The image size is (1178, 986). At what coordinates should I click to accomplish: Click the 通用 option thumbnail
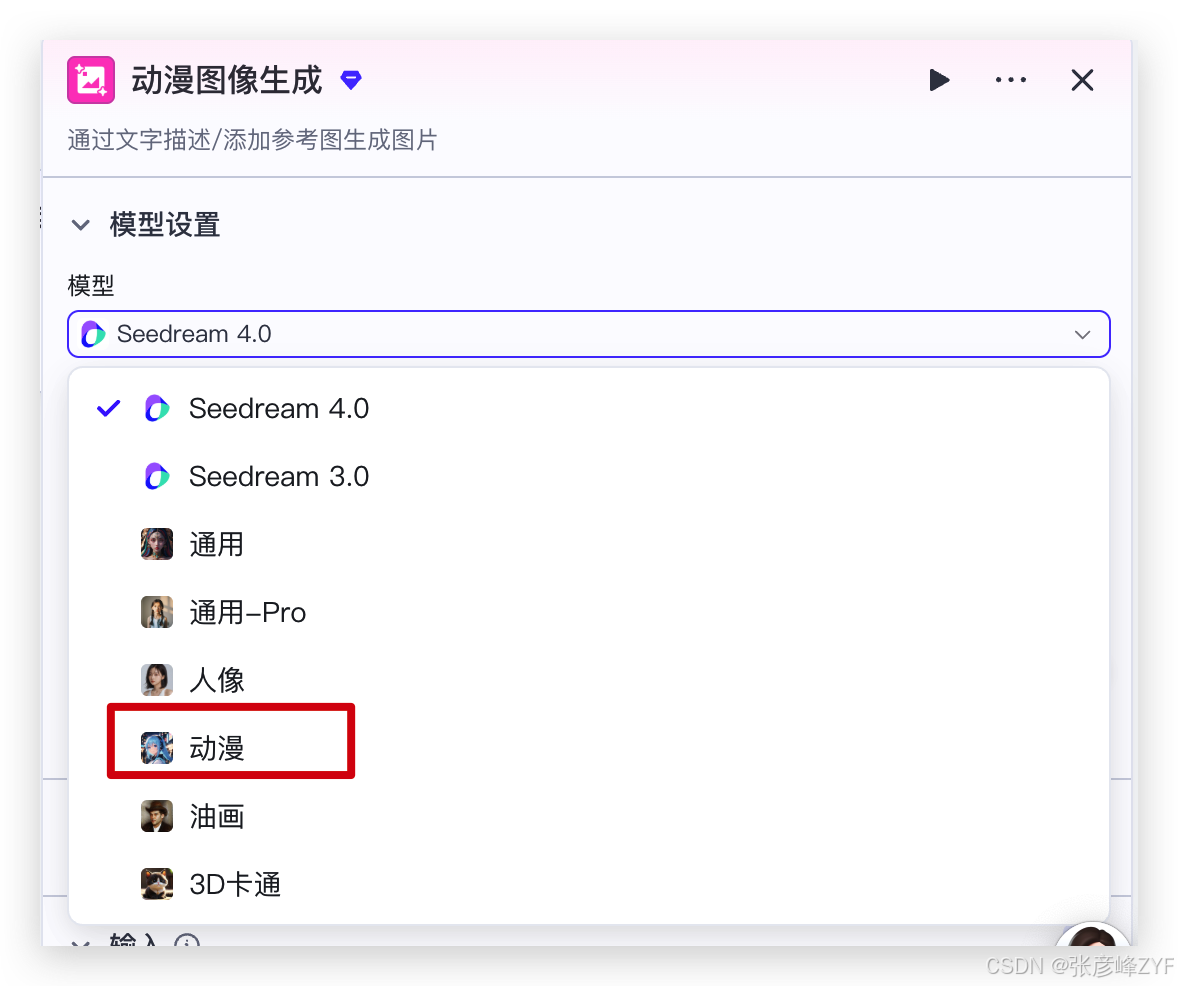(156, 544)
